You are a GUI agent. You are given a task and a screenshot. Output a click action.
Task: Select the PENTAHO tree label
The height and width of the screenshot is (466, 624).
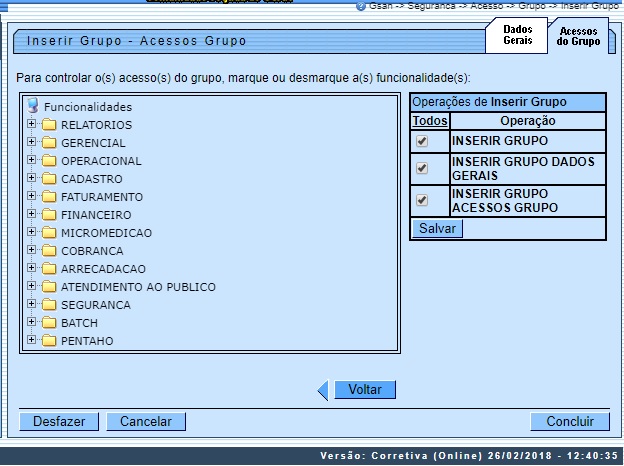(87, 341)
